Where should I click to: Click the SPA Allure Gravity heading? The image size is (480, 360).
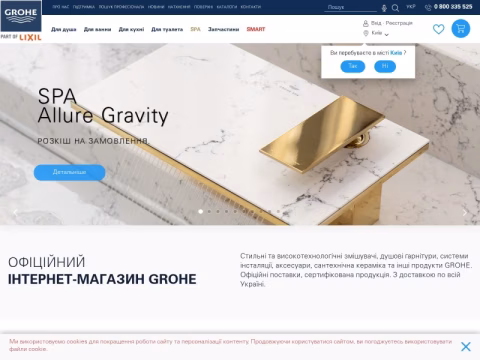(x=103, y=106)
